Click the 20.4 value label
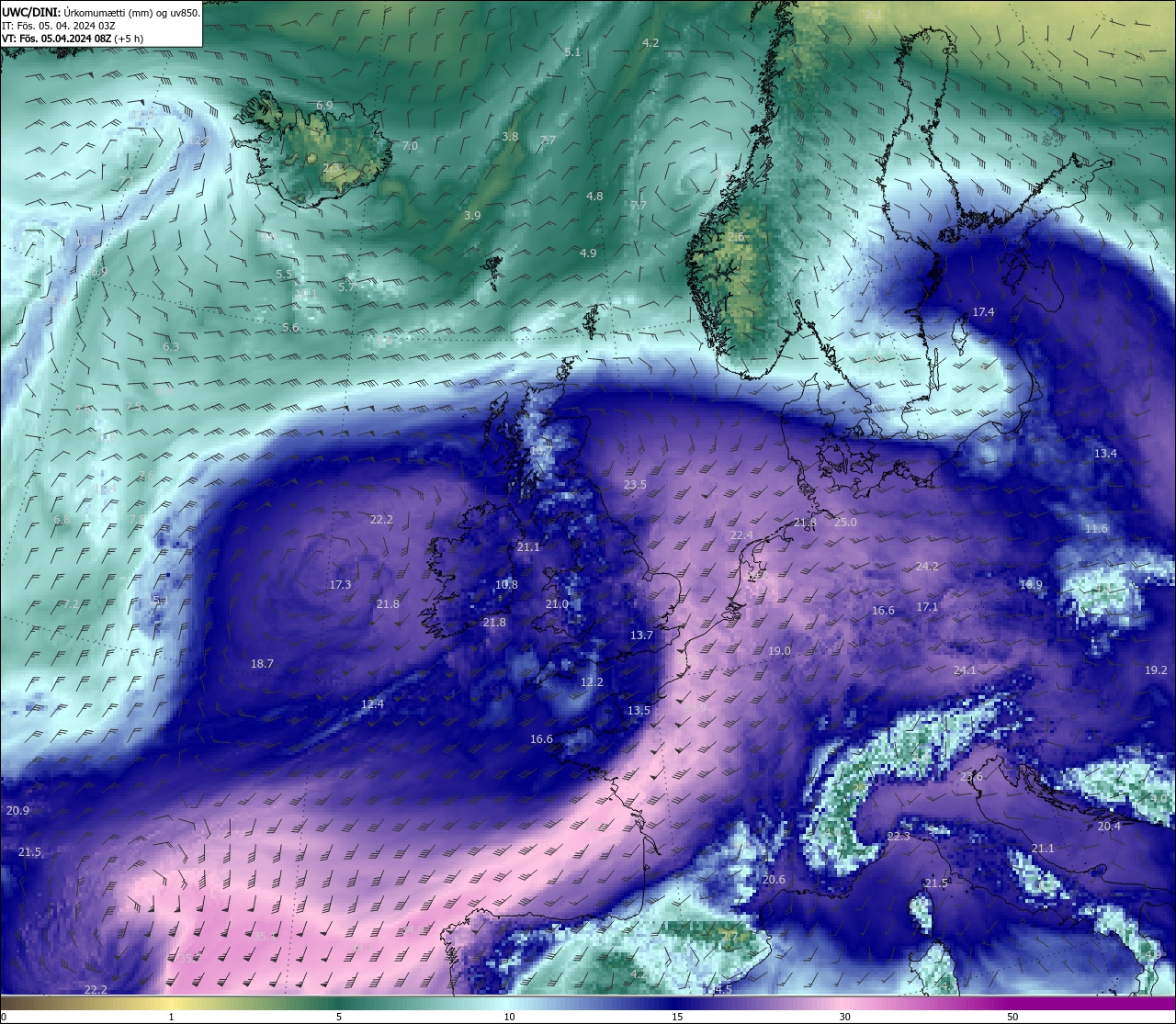Screen dimensions: 1176x1024 (1109, 827)
